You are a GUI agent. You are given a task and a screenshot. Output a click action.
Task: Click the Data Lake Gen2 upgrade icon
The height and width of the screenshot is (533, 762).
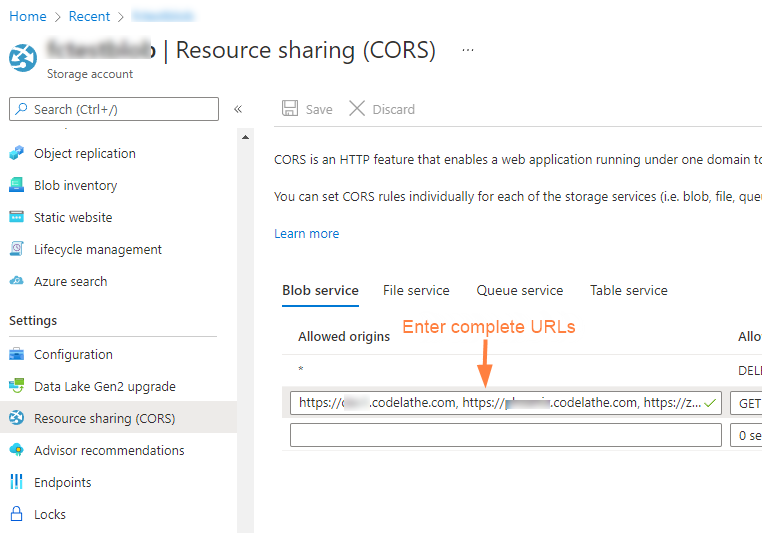[16, 387]
